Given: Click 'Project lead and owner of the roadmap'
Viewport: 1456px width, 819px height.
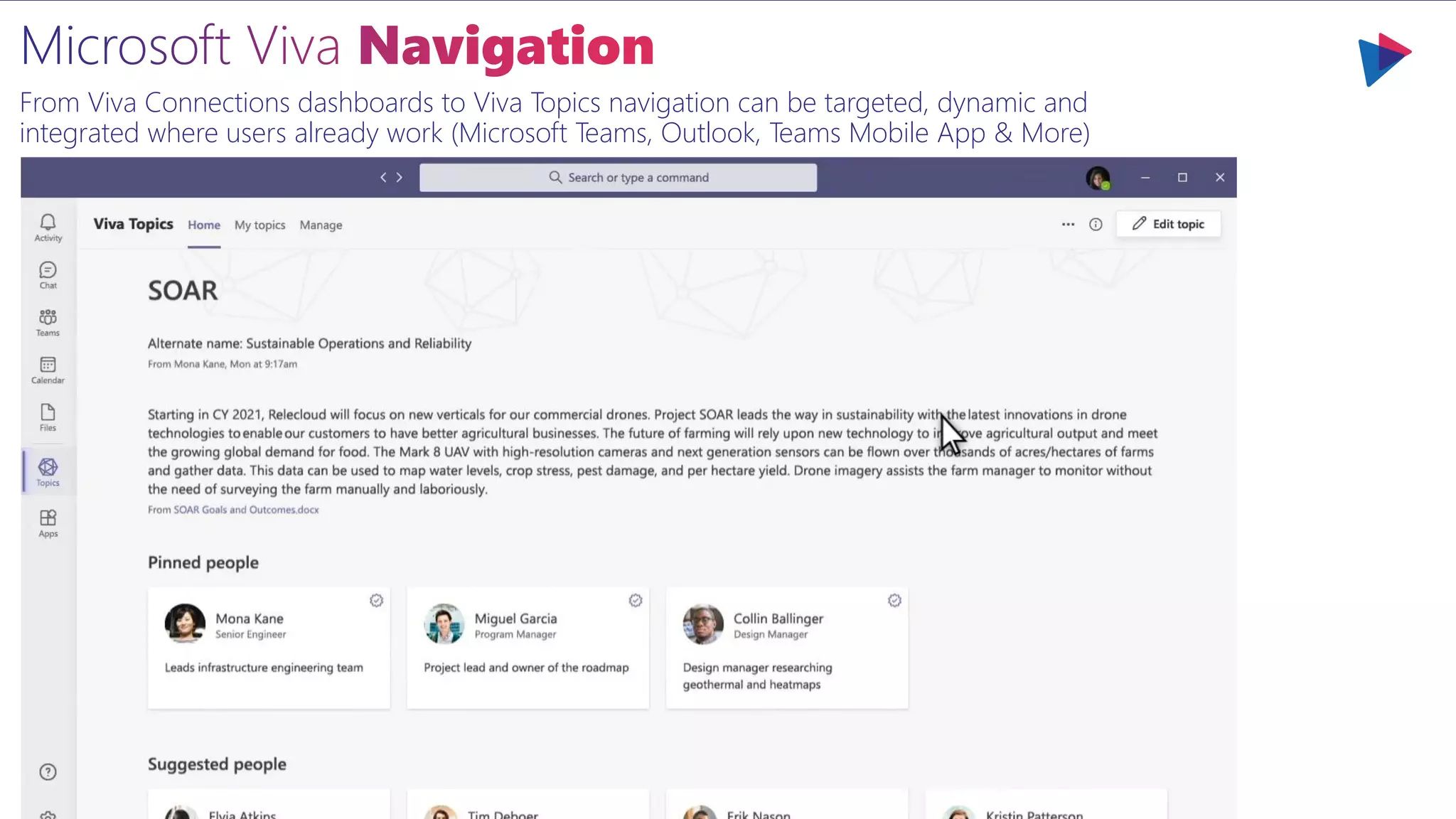Looking at the screenshot, I should click(526, 668).
